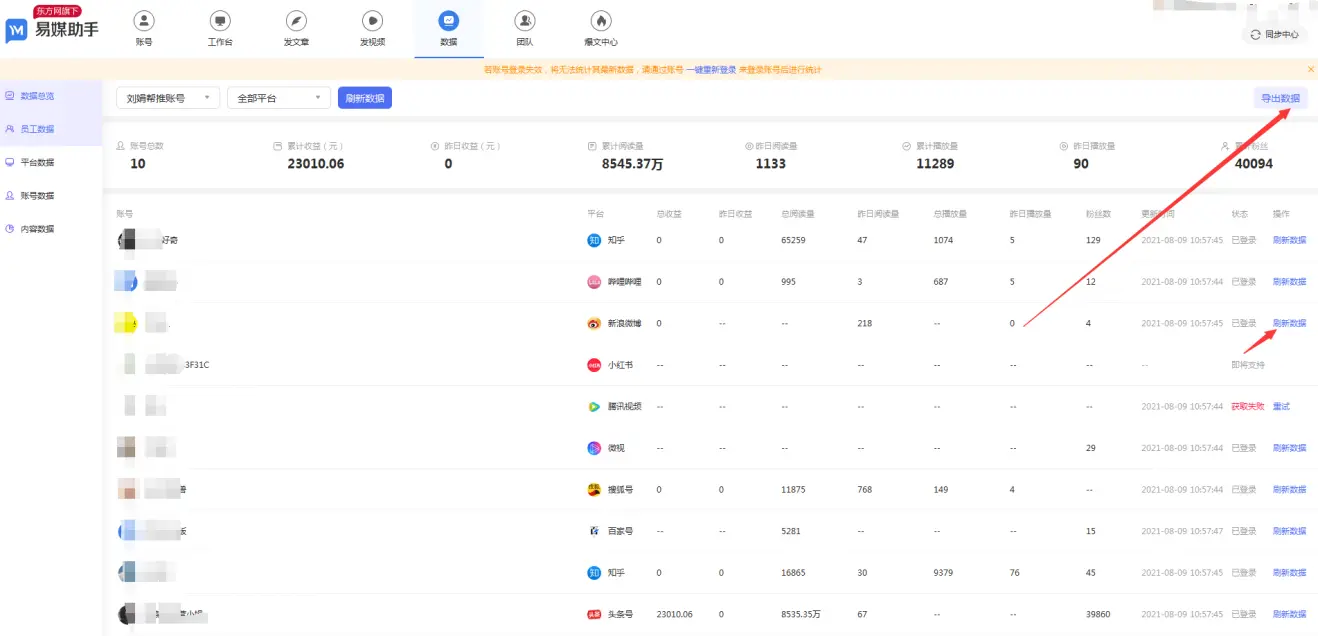Refresh data for the 知乎 row with 65259
Viewport: 1318px width, 636px height.
[x=1289, y=240]
